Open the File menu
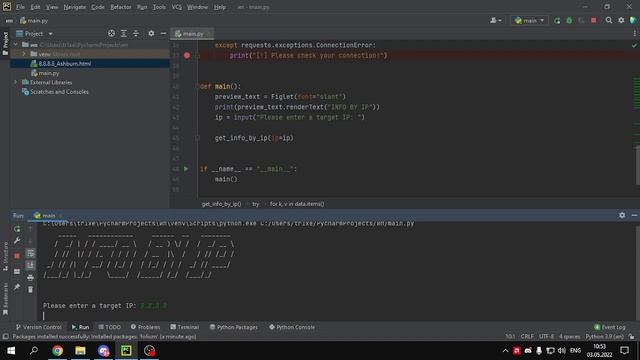This screenshot has height=360, width=640. click(20, 7)
